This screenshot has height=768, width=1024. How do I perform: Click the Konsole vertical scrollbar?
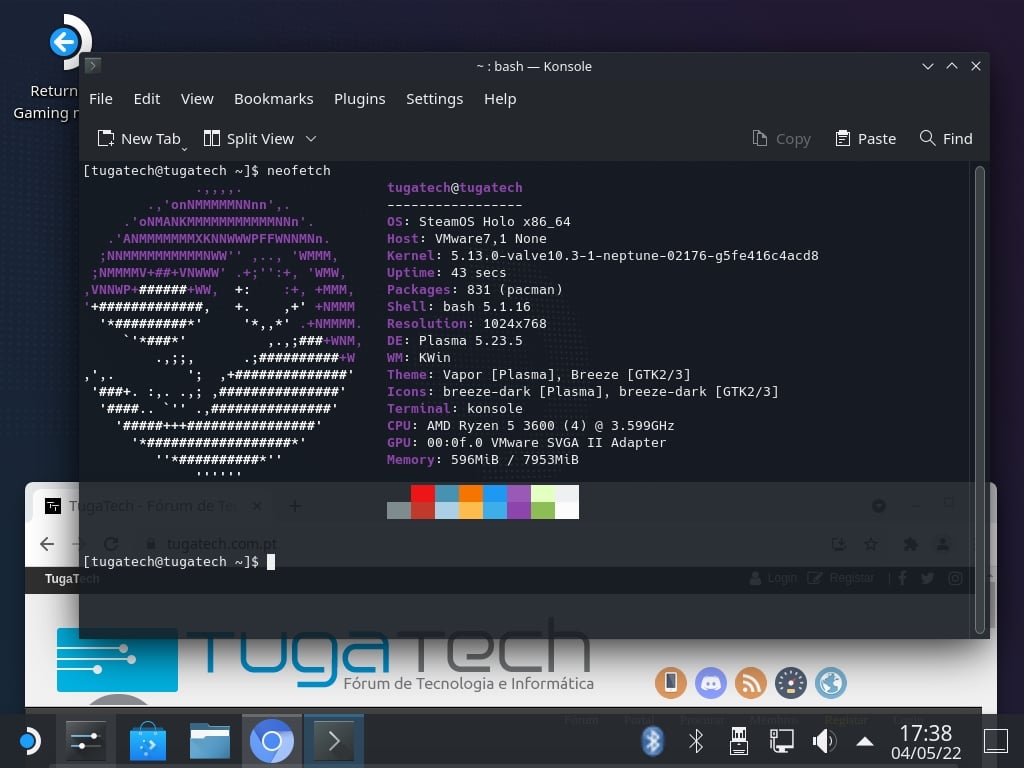pos(979,400)
